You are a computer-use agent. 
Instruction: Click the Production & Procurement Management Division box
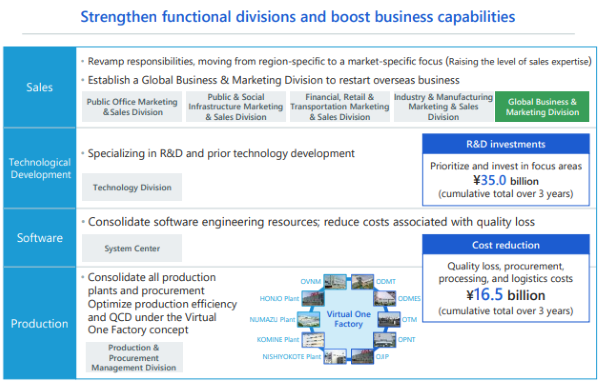(134, 357)
